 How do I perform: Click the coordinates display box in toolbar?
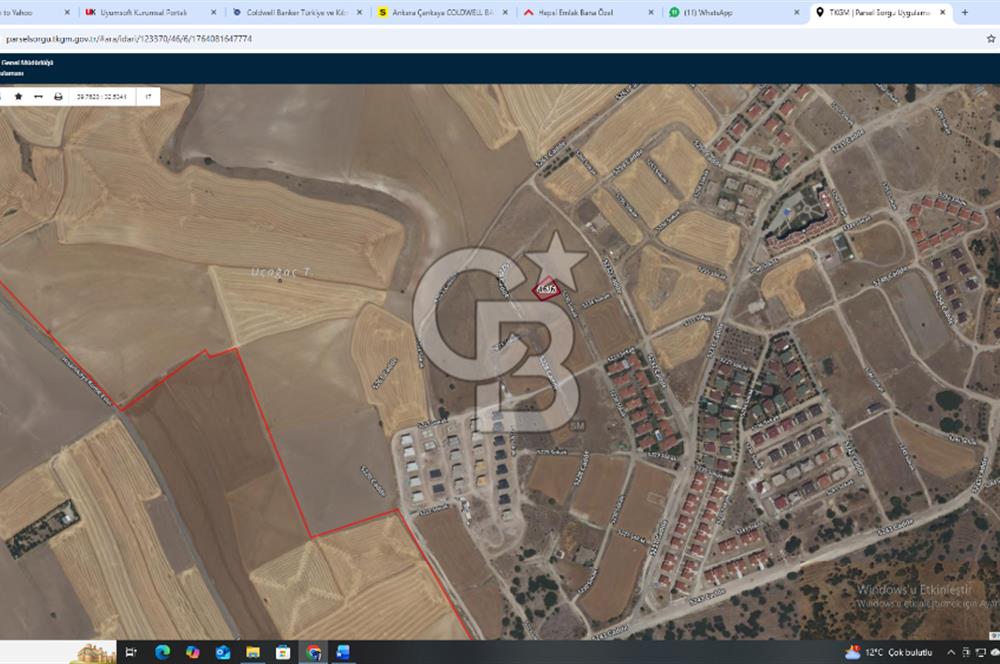tap(101, 97)
